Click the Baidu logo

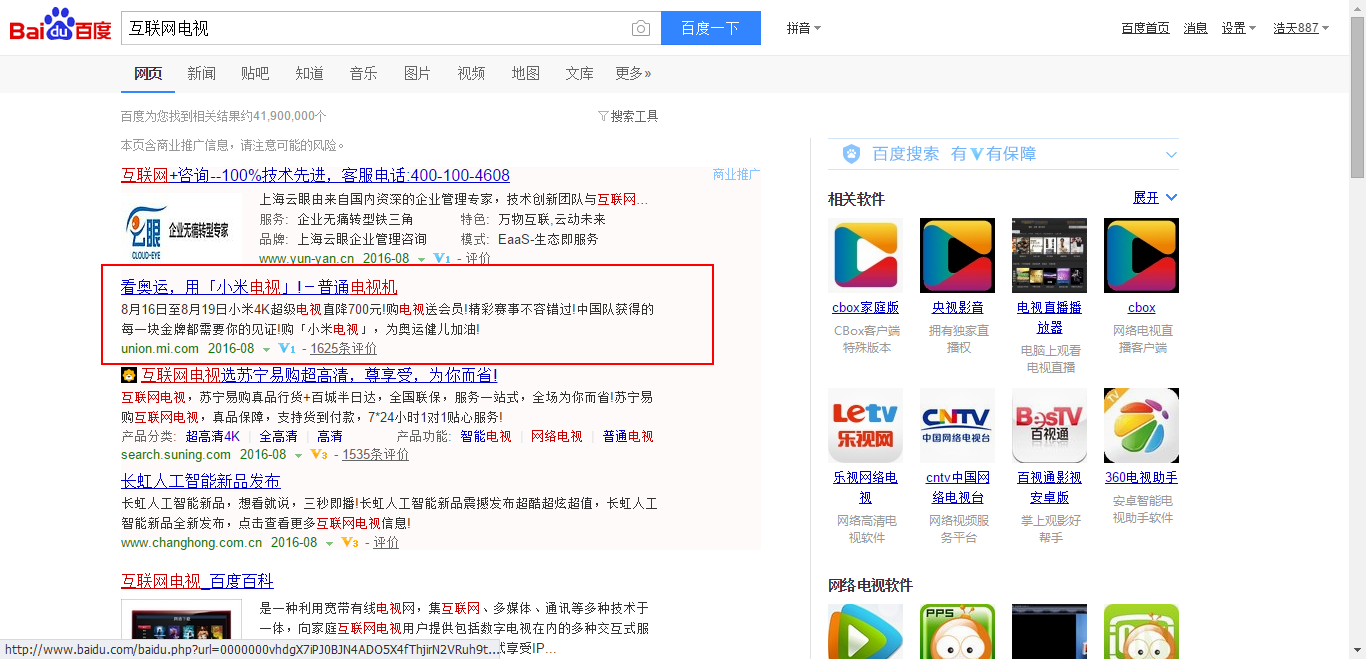pyautogui.click(x=60, y=26)
